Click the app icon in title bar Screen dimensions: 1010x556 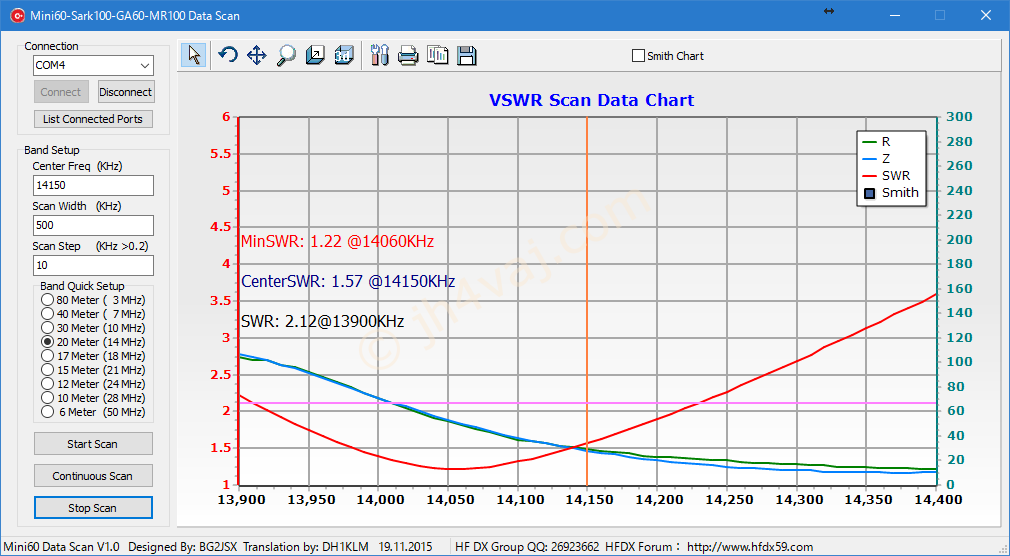17,15
